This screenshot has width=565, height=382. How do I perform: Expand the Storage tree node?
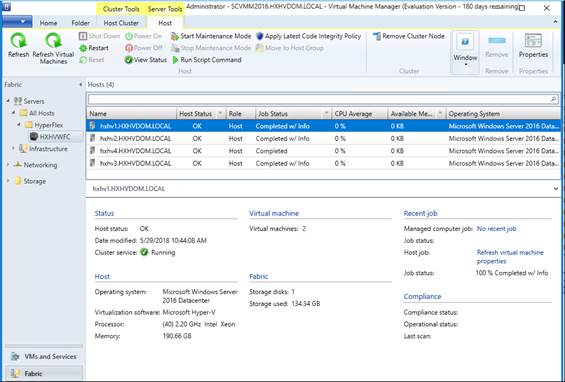click(x=8, y=181)
